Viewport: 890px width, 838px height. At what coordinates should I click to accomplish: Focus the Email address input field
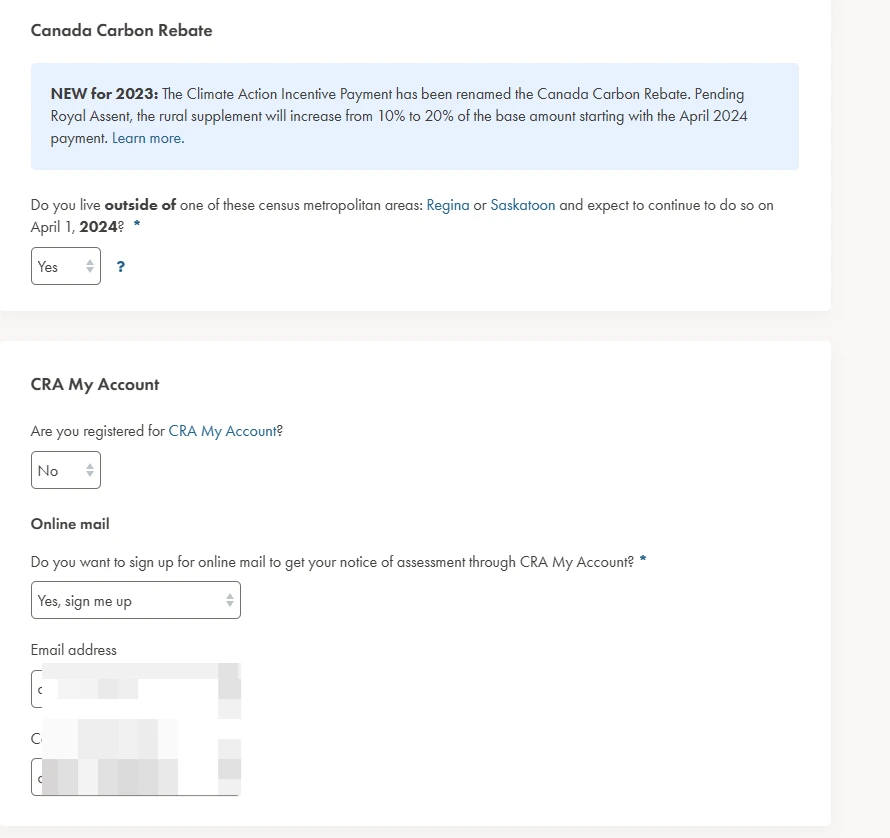point(135,690)
